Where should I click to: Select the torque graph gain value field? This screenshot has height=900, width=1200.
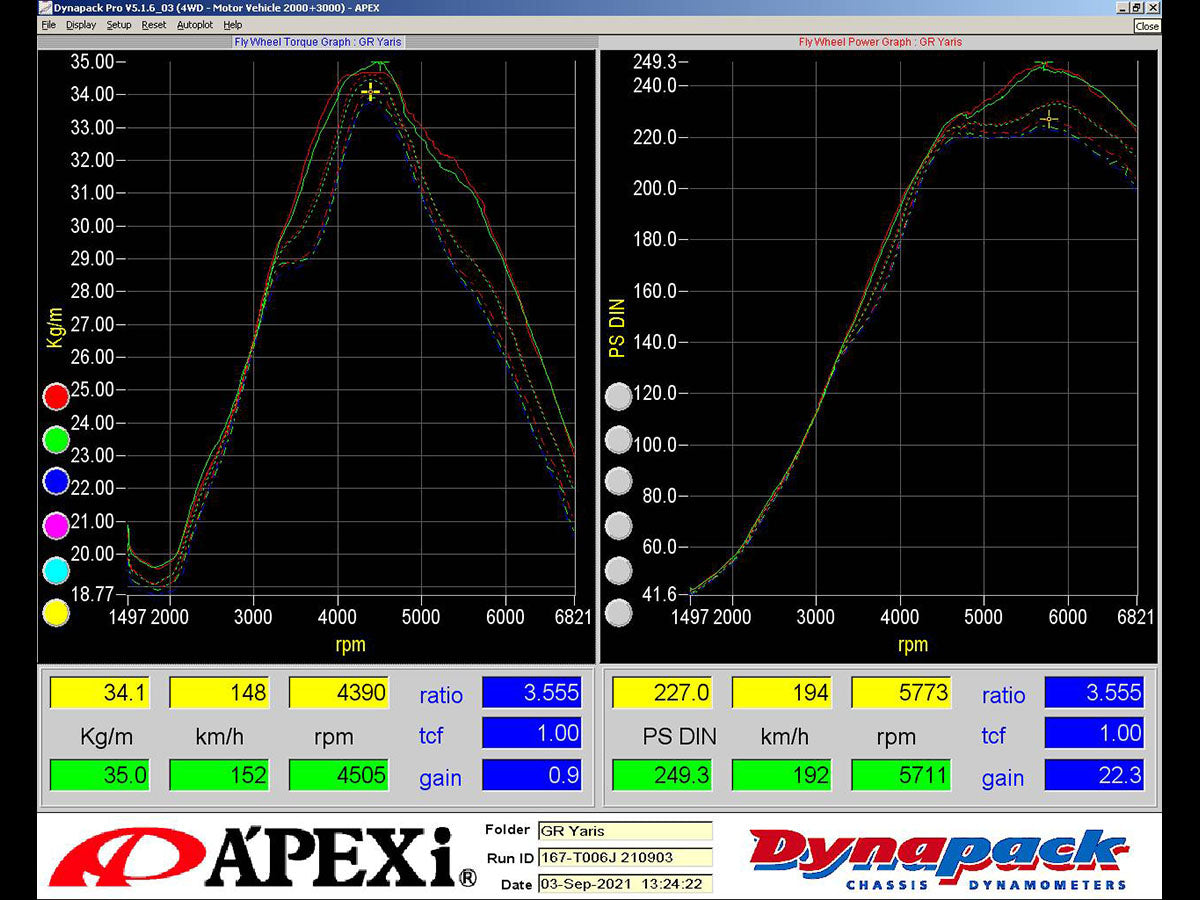coord(532,775)
